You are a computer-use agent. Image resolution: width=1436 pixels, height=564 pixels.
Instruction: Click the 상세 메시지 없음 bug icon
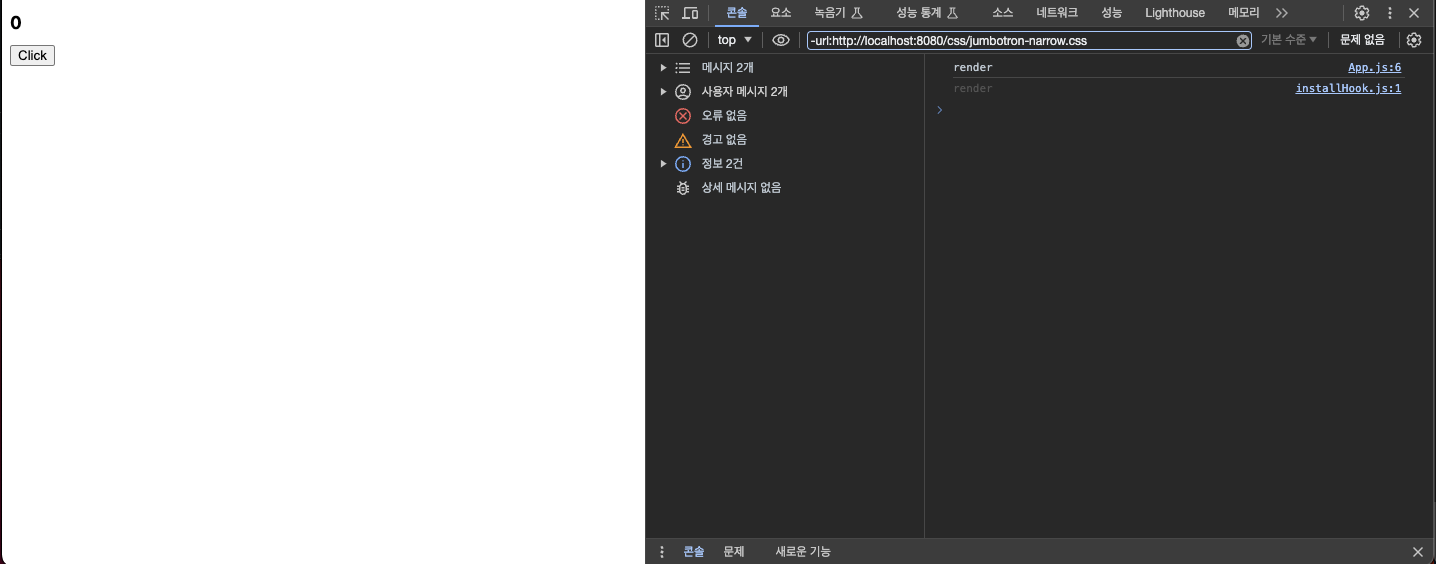[683, 188]
